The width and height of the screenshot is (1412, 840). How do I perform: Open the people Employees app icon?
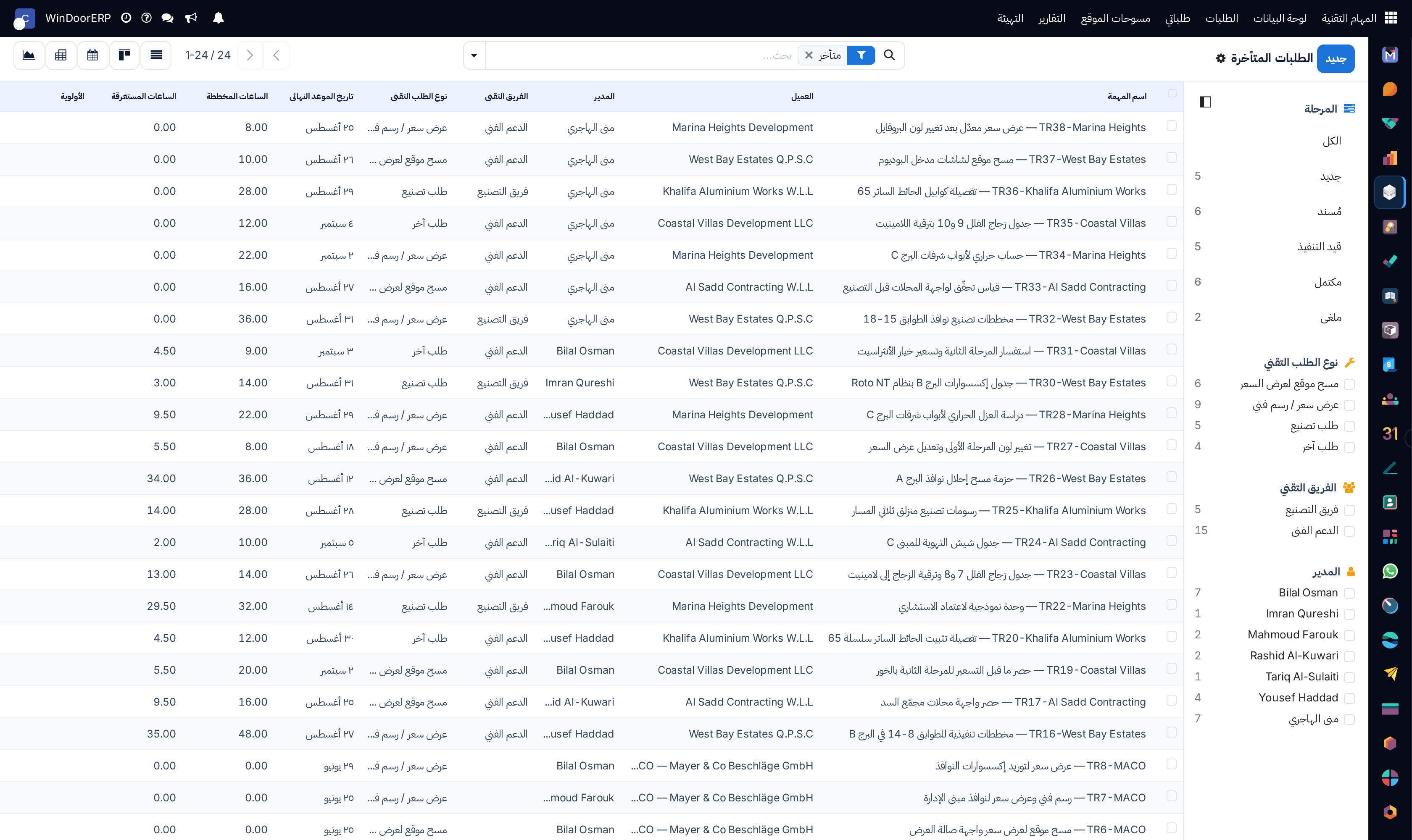1390,399
